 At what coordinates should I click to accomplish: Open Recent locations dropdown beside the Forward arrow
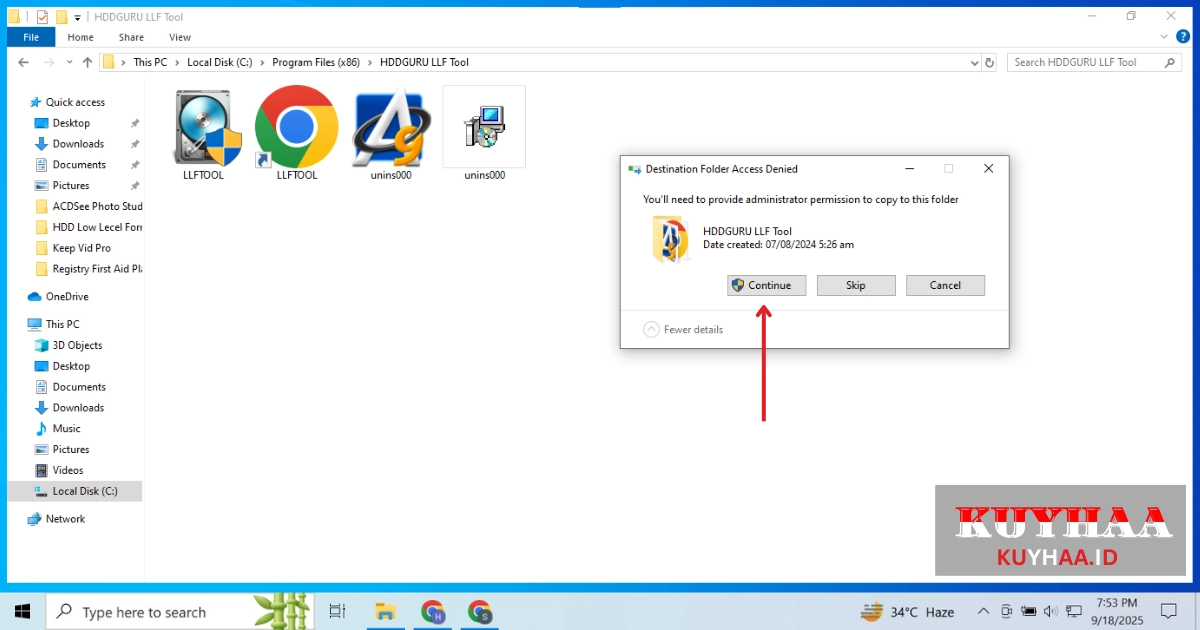click(69, 62)
